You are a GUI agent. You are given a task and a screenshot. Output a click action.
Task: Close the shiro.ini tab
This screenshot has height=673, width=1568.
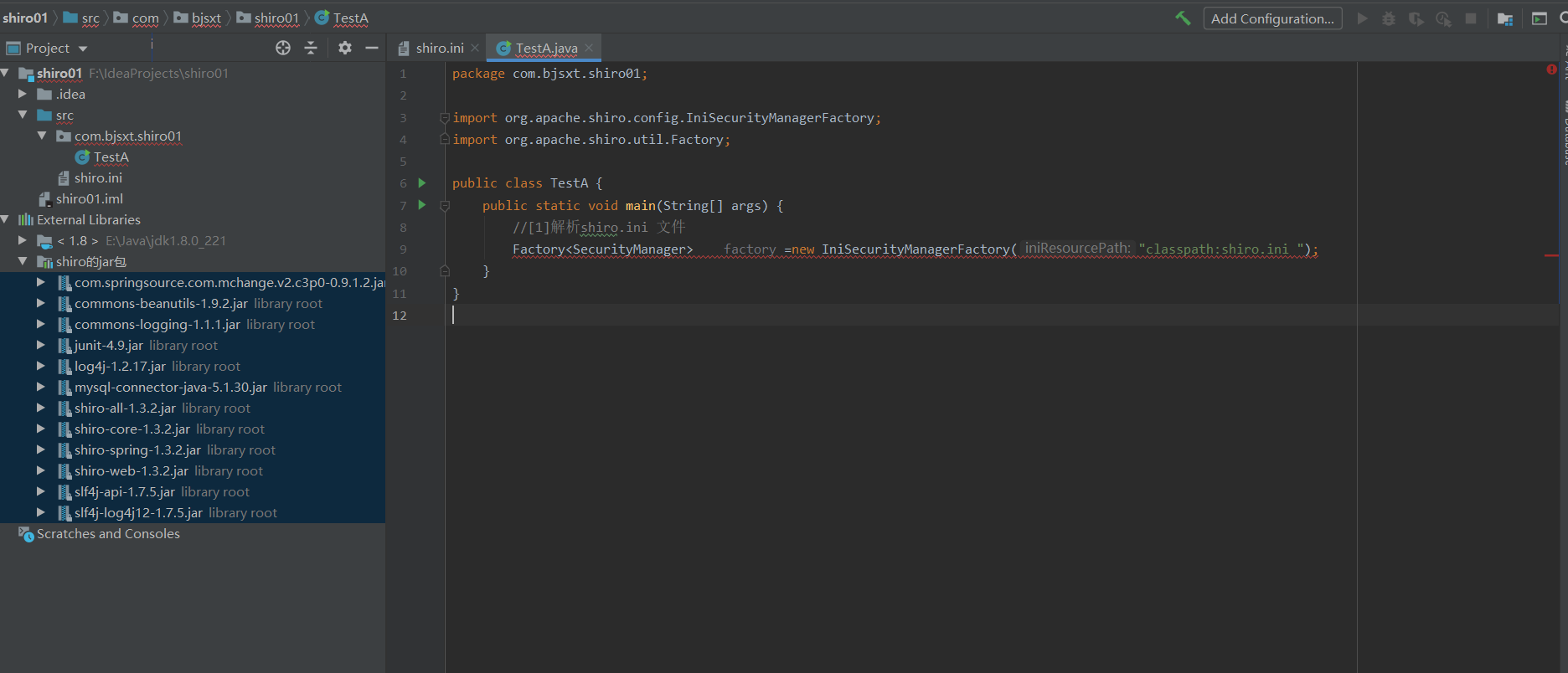pos(475,49)
